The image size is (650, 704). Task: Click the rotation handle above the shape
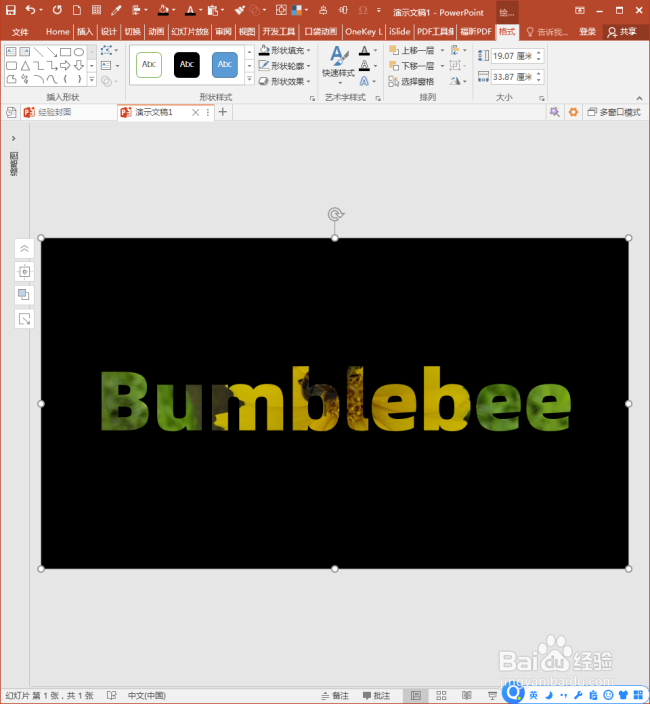(x=335, y=214)
